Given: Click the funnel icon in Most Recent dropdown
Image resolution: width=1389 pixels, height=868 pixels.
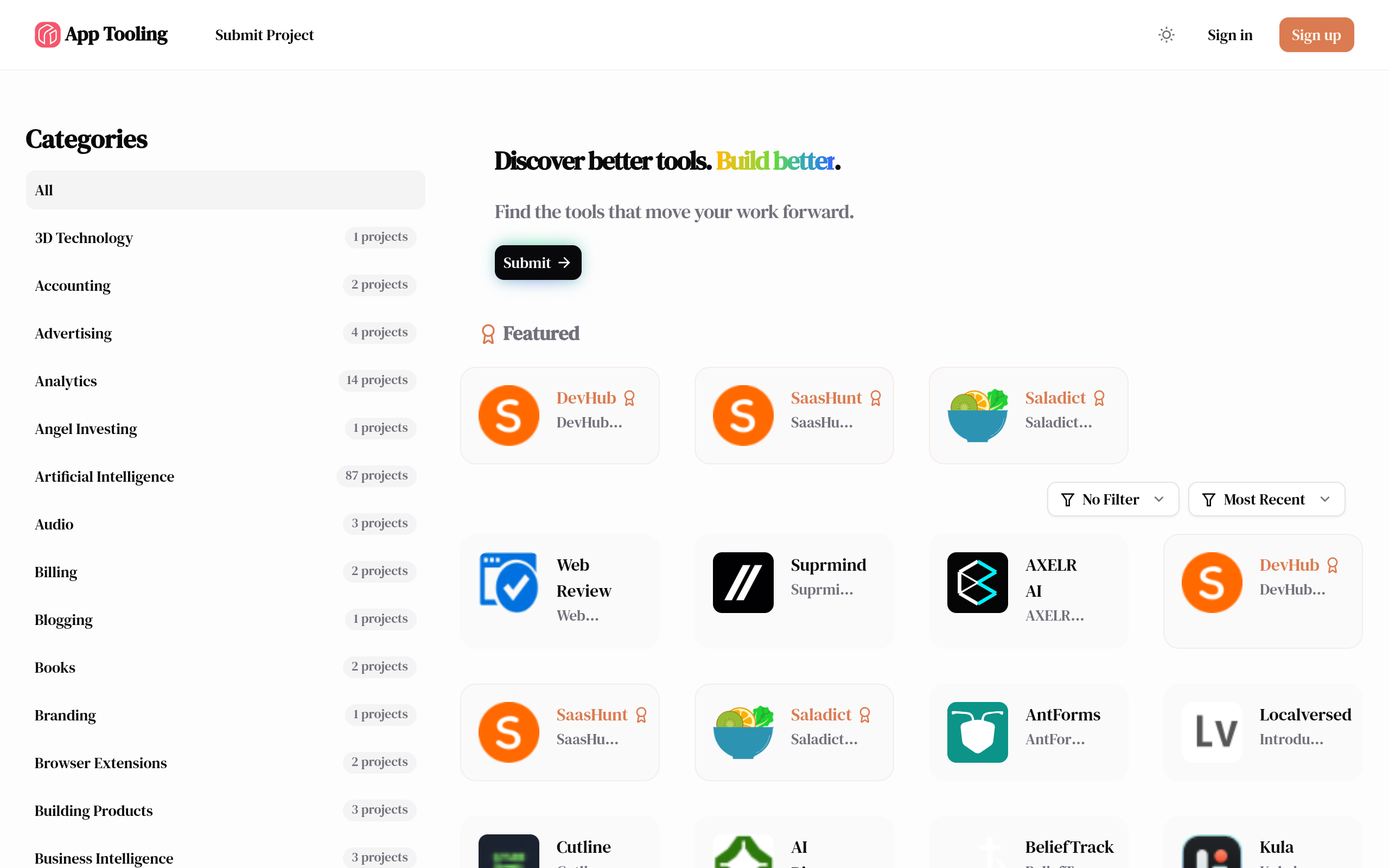Looking at the screenshot, I should 1208,500.
